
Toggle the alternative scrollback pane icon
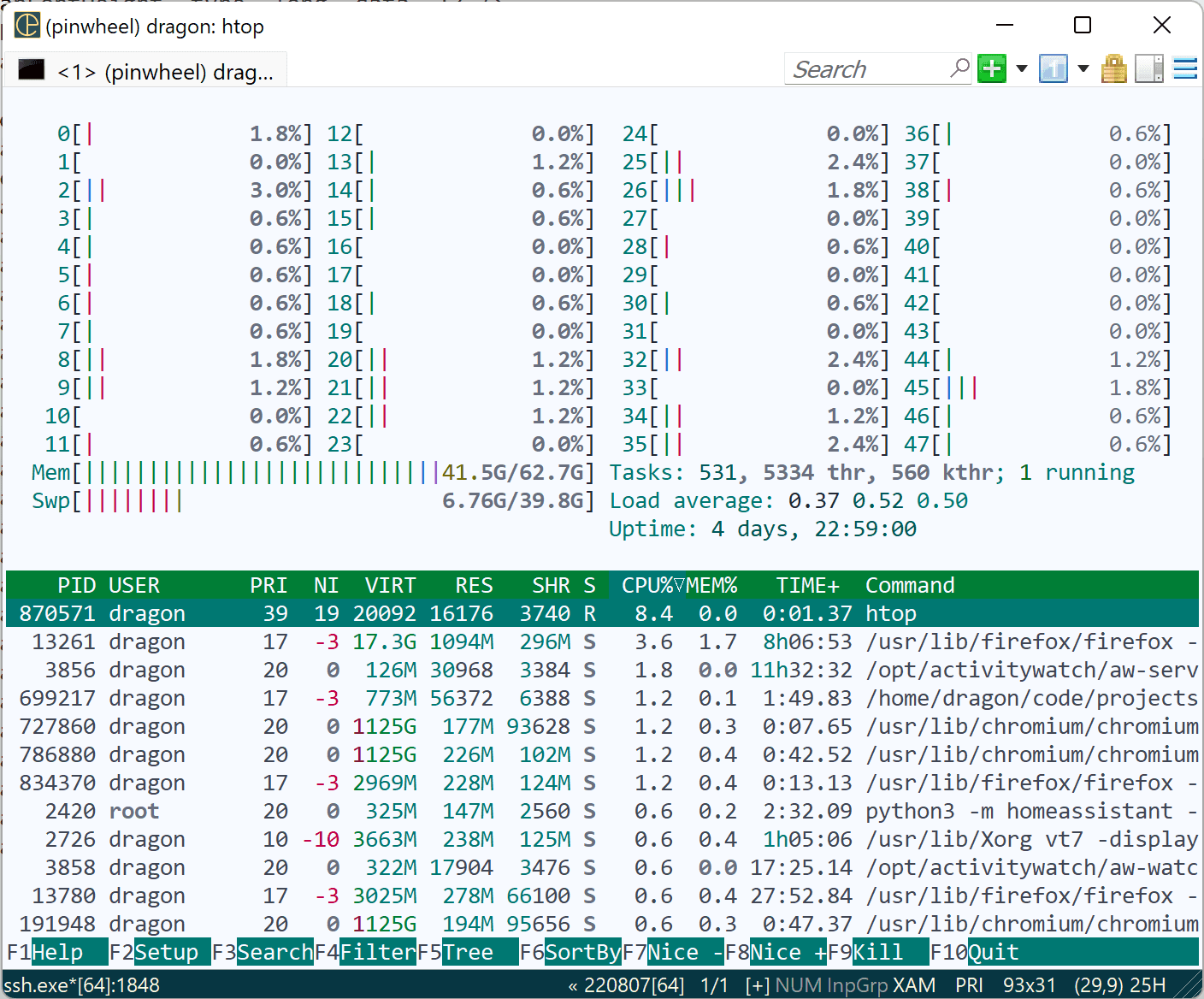(x=1149, y=68)
